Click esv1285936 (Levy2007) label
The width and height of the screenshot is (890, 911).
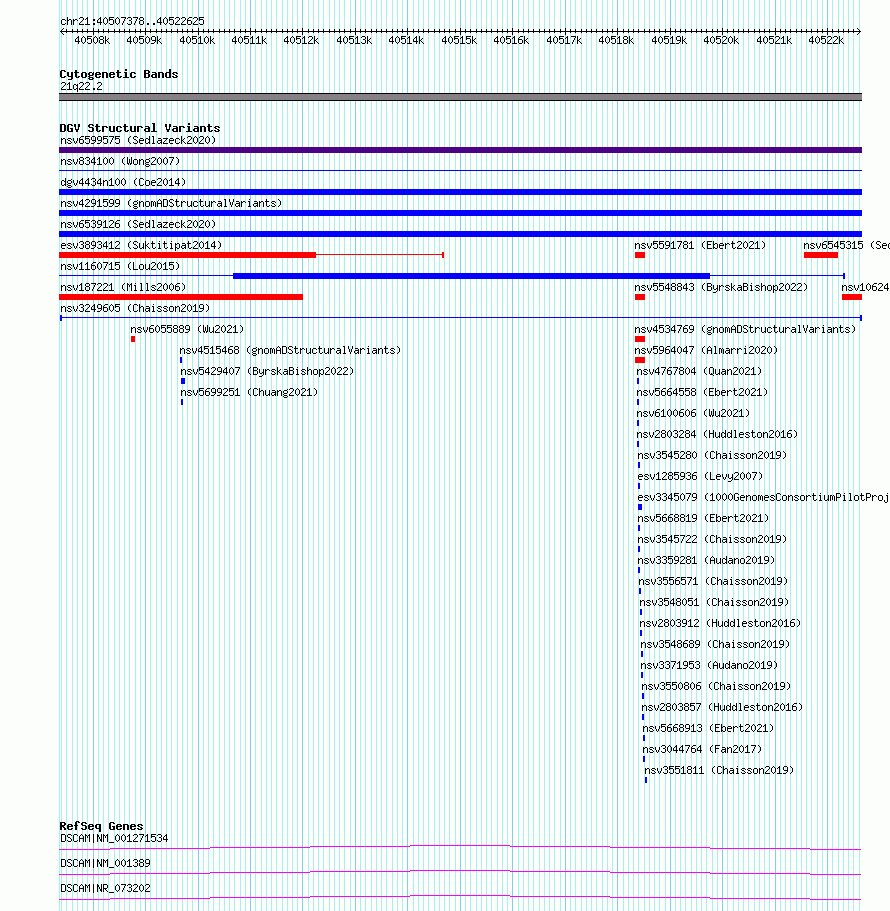pyautogui.click(x=700, y=476)
